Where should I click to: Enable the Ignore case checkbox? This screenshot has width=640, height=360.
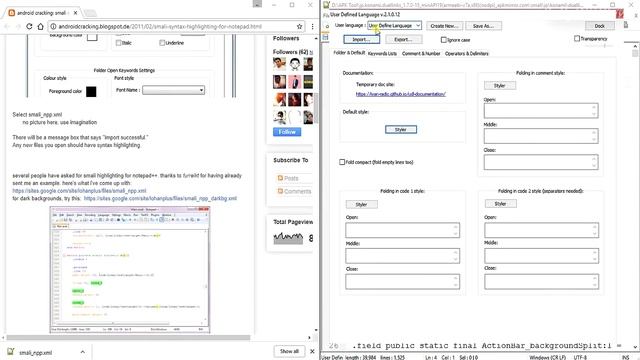point(444,40)
